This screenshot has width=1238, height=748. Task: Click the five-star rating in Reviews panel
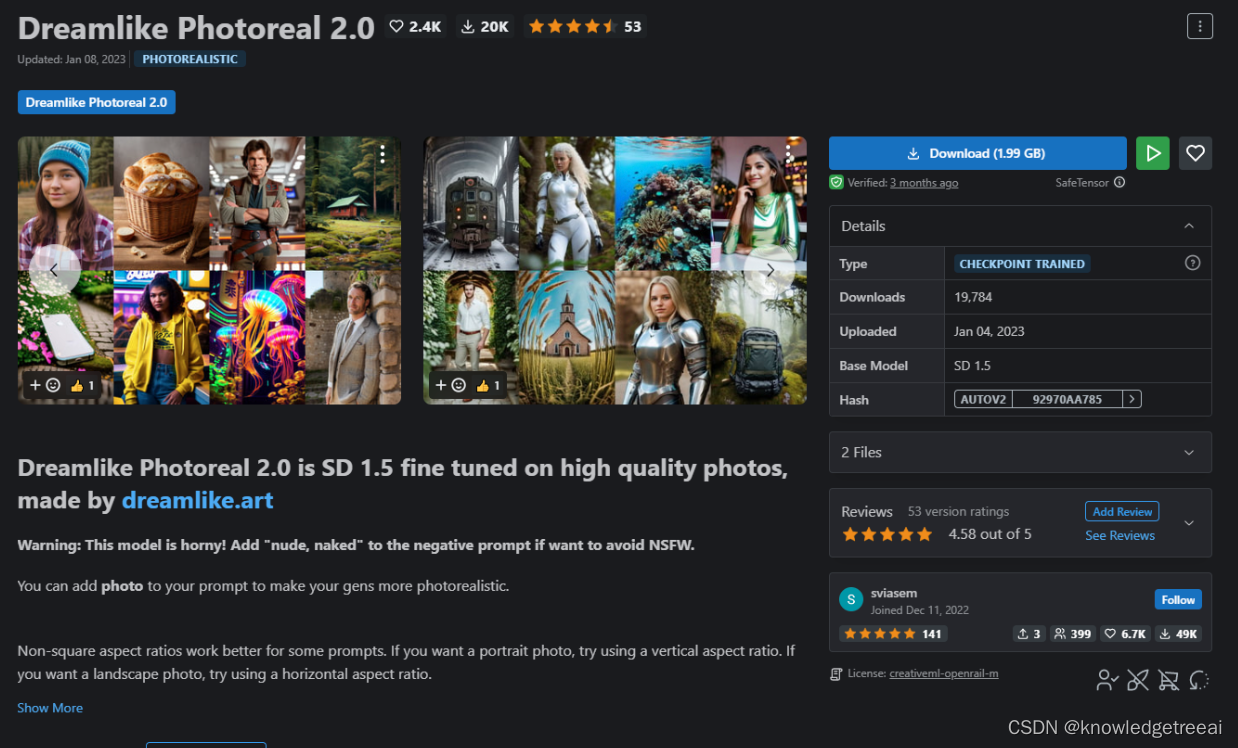click(x=887, y=534)
